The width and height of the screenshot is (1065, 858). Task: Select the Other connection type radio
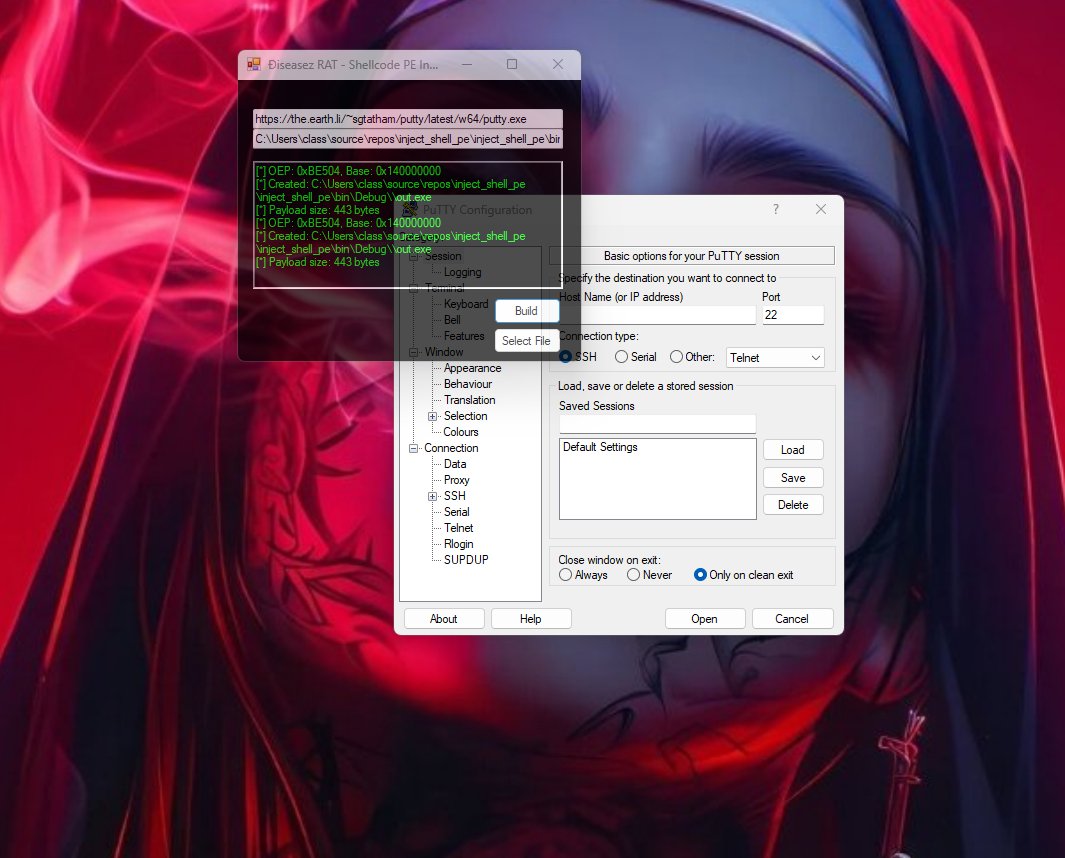coord(676,357)
